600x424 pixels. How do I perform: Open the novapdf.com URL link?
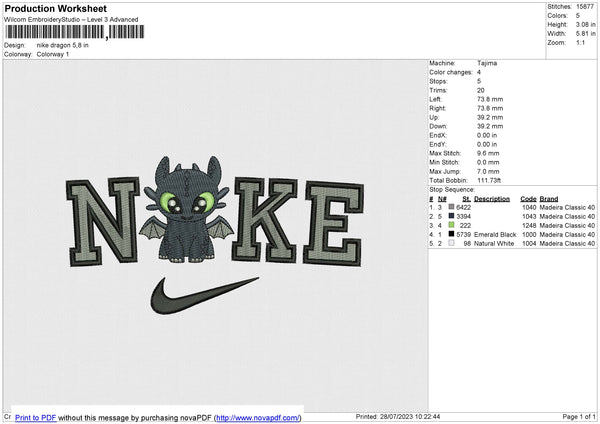pos(258,418)
